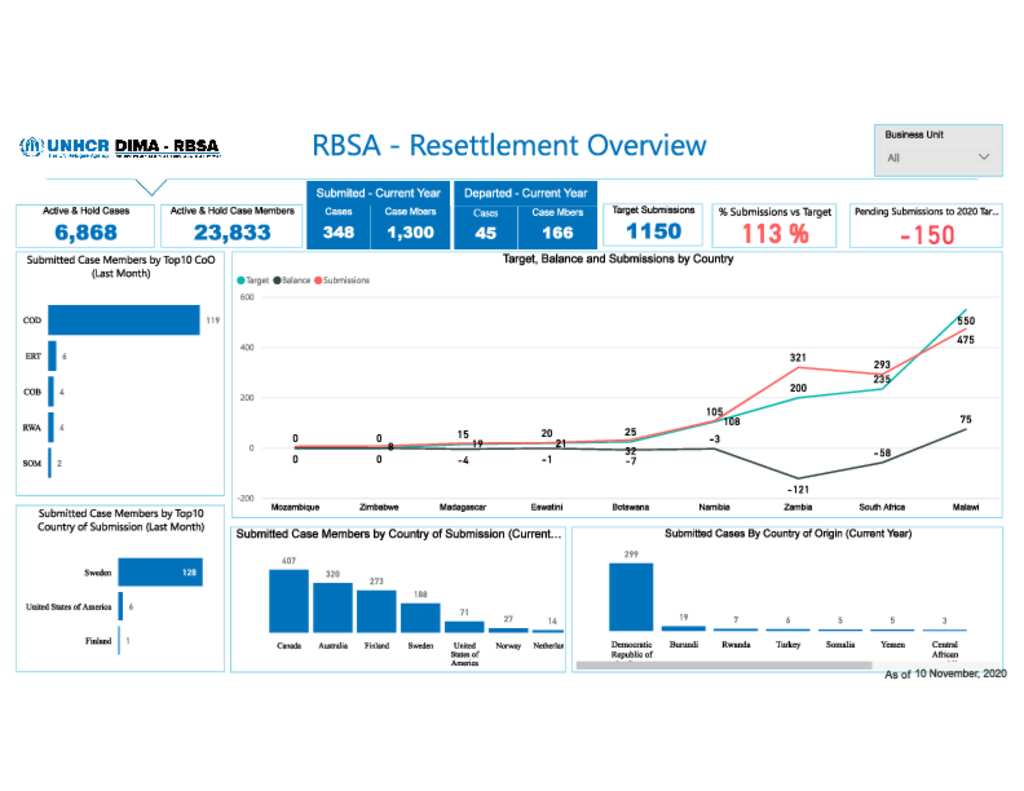This screenshot has height=791, width=1024.
Task: Expand the Business Unit filter showing All
Action: point(937,156)
